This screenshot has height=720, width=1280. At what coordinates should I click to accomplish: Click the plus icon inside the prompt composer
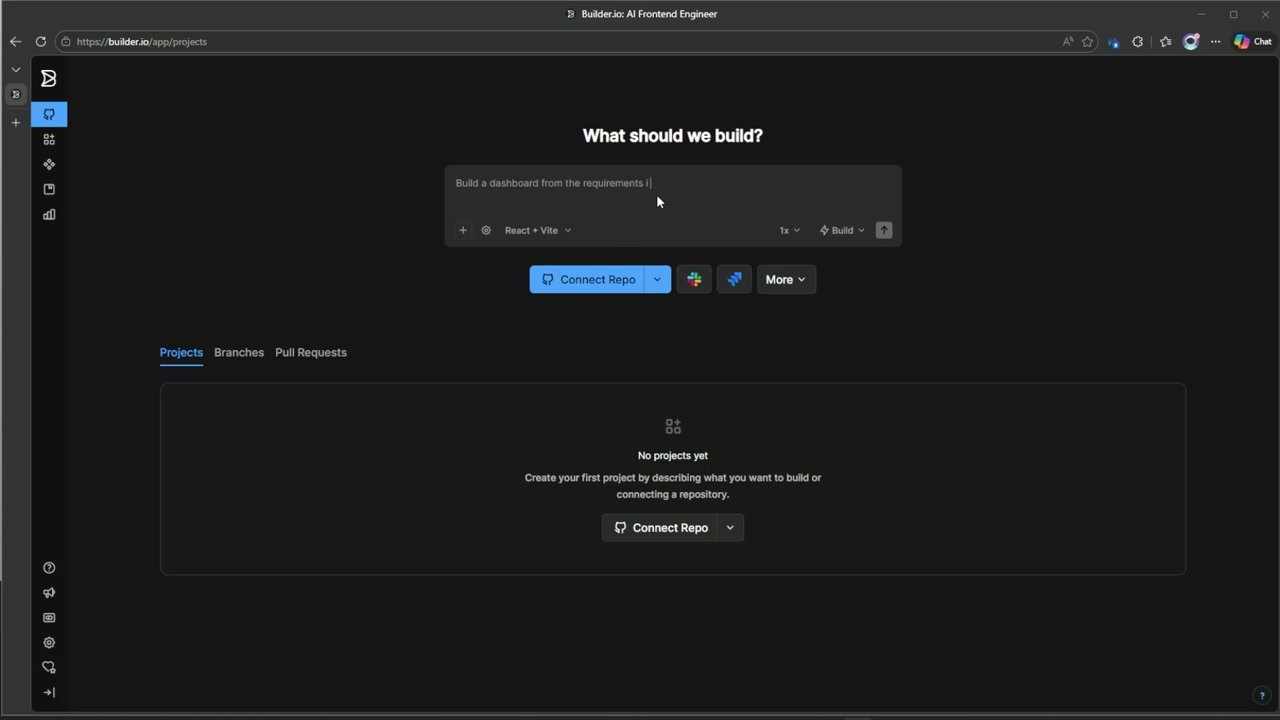pos(462,230)
